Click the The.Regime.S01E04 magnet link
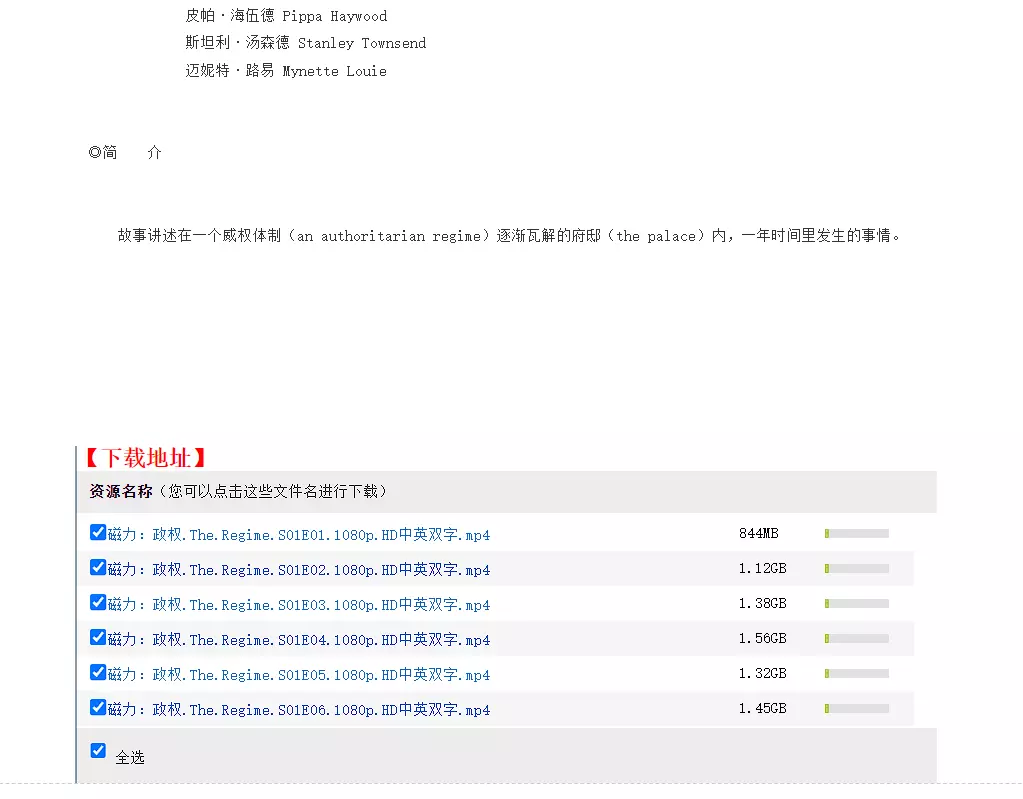This screenshot has height=799, width=1023. point(299,640)
